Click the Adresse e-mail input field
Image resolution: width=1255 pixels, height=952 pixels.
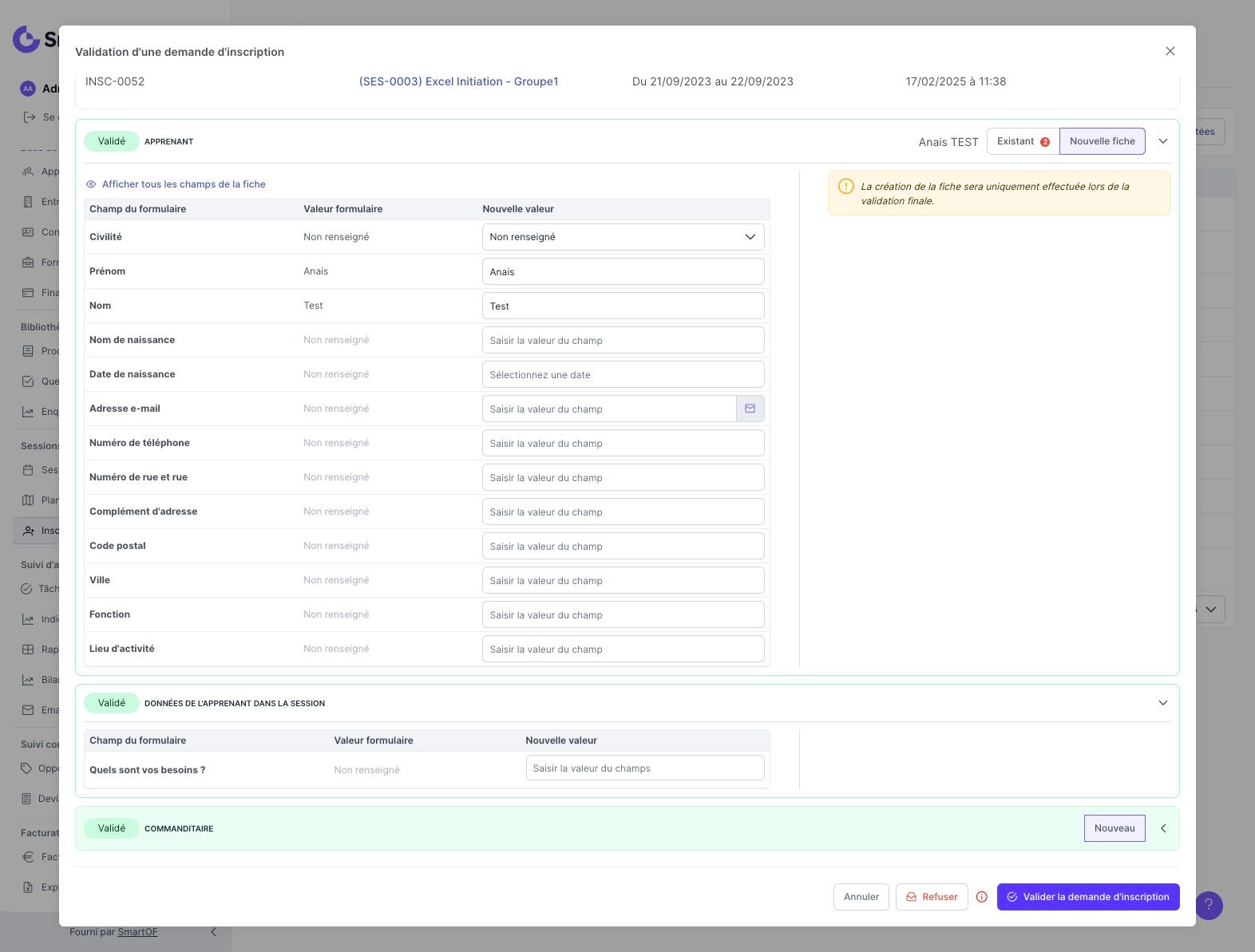609,409
